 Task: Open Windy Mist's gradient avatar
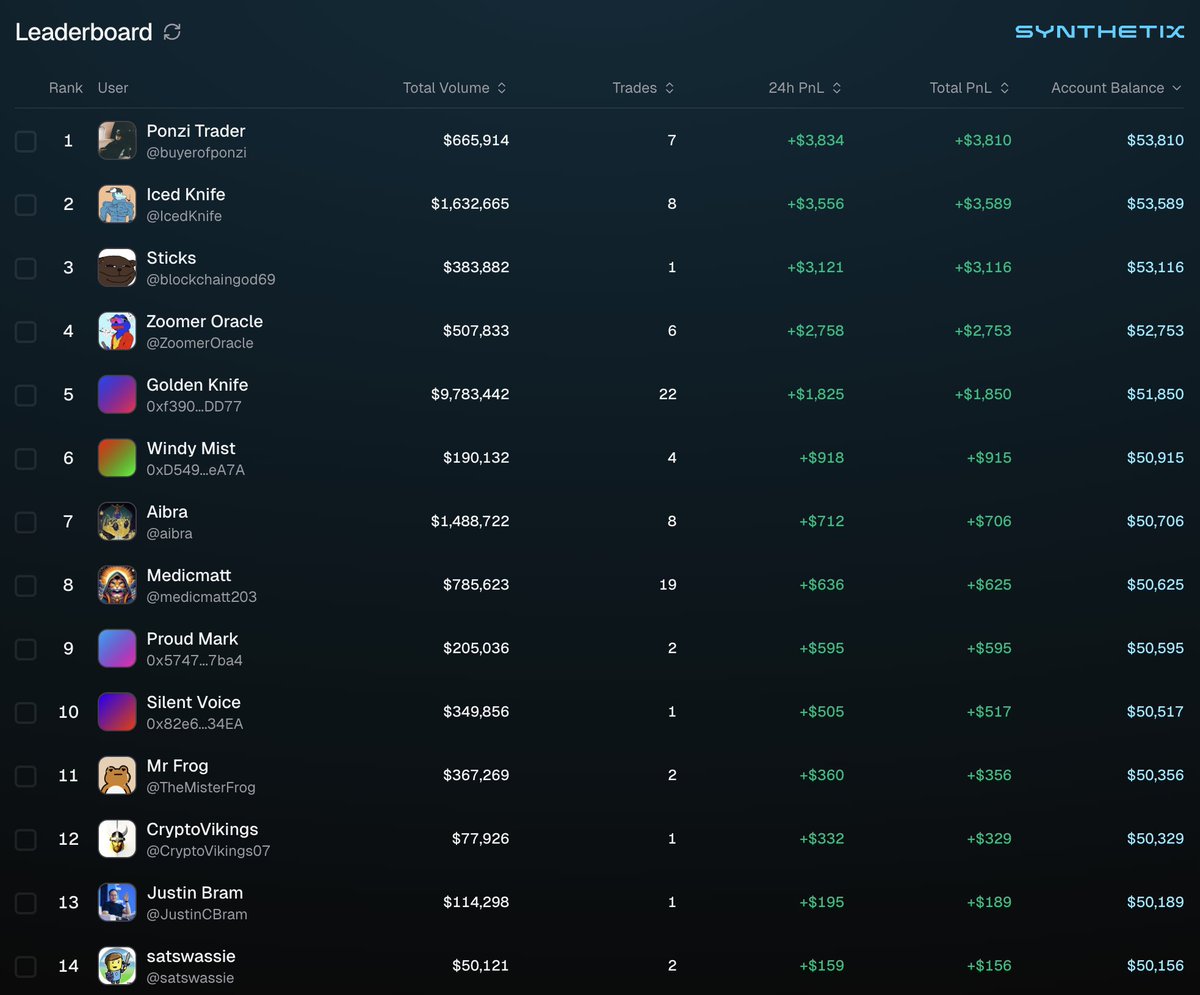[x=117, y=458]
